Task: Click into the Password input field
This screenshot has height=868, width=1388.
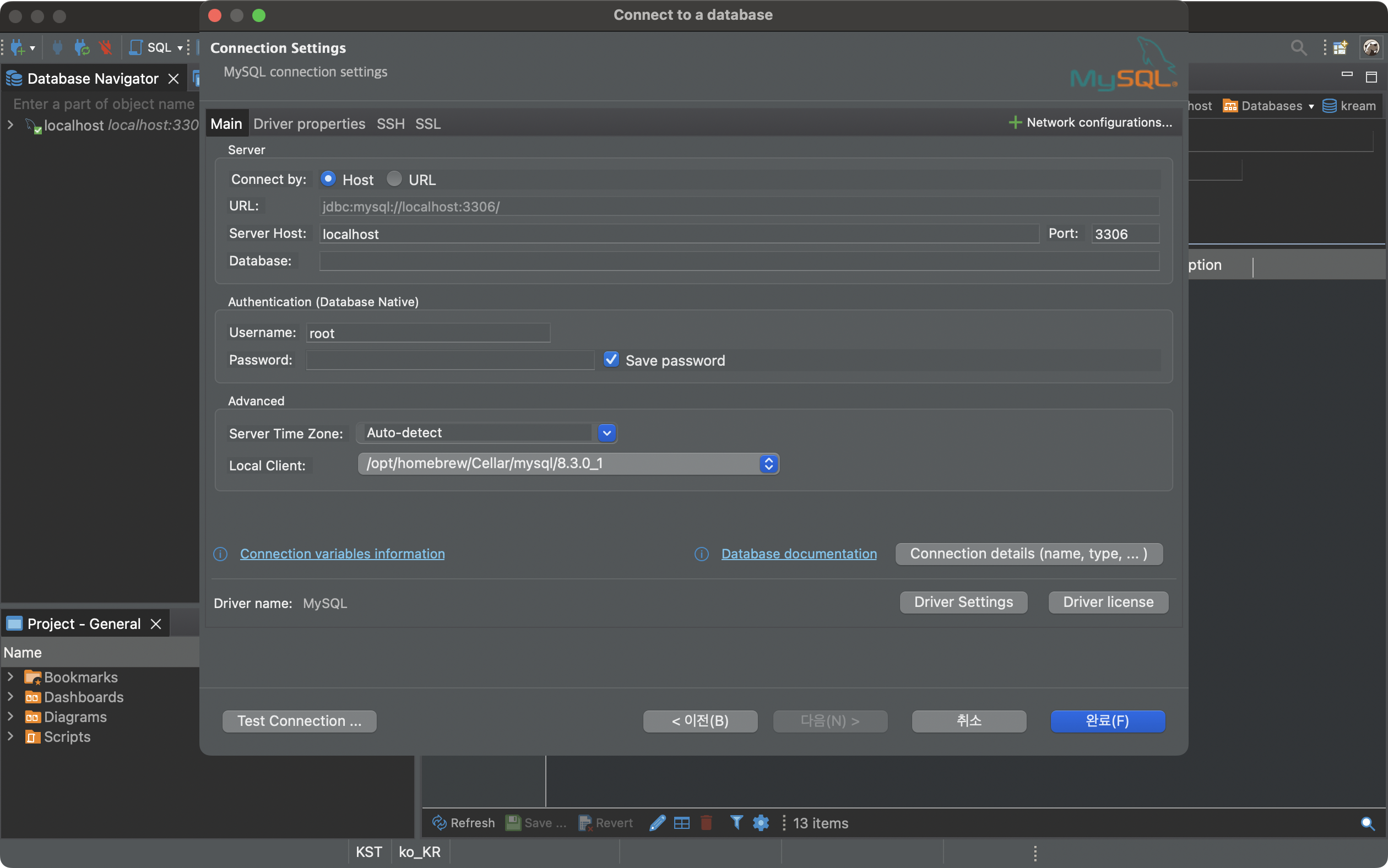Action: point(450,360)
